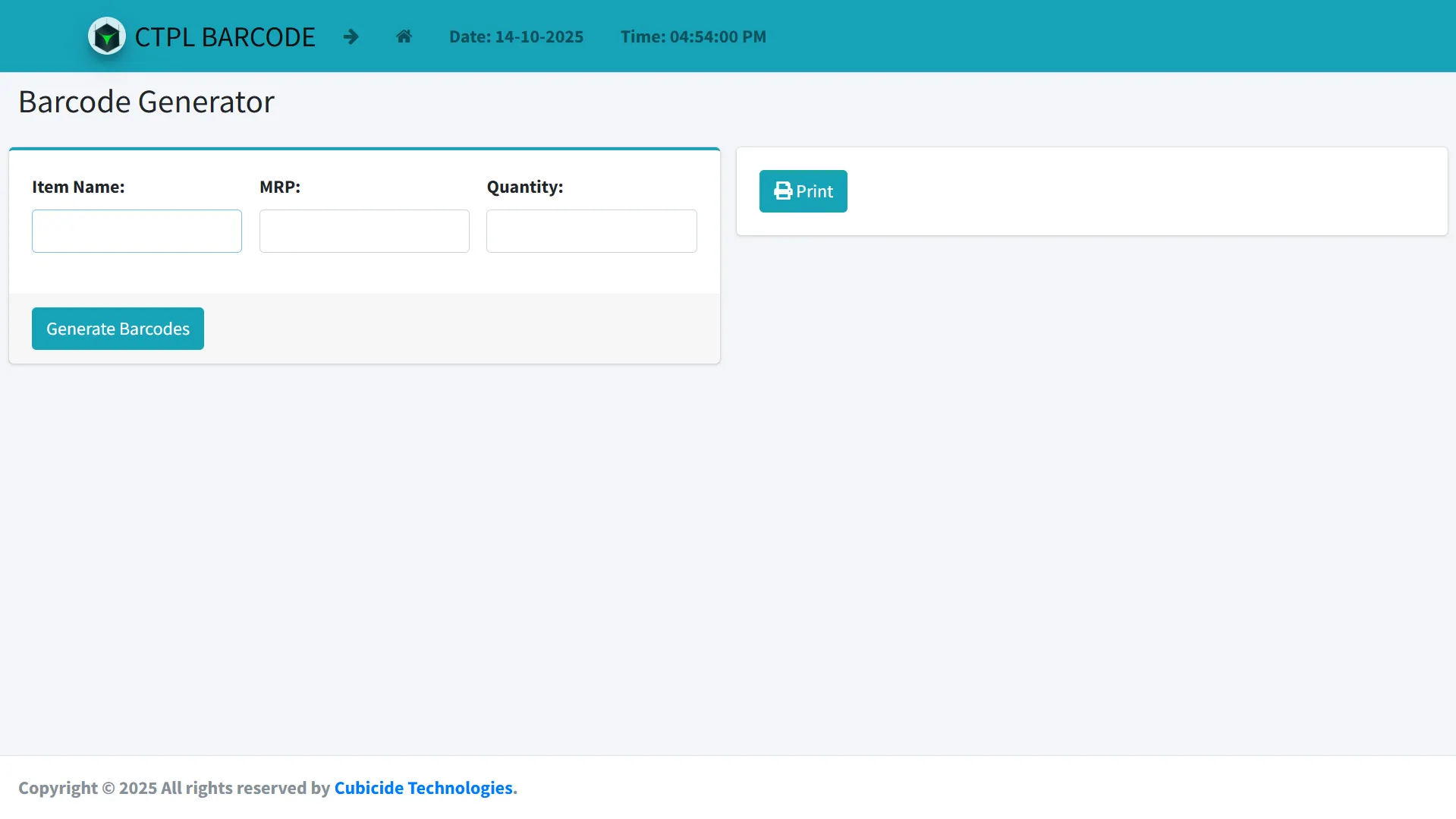Click empty area right of Print button
Viewport: 1456px width, 819px height.
[1138, 191]
